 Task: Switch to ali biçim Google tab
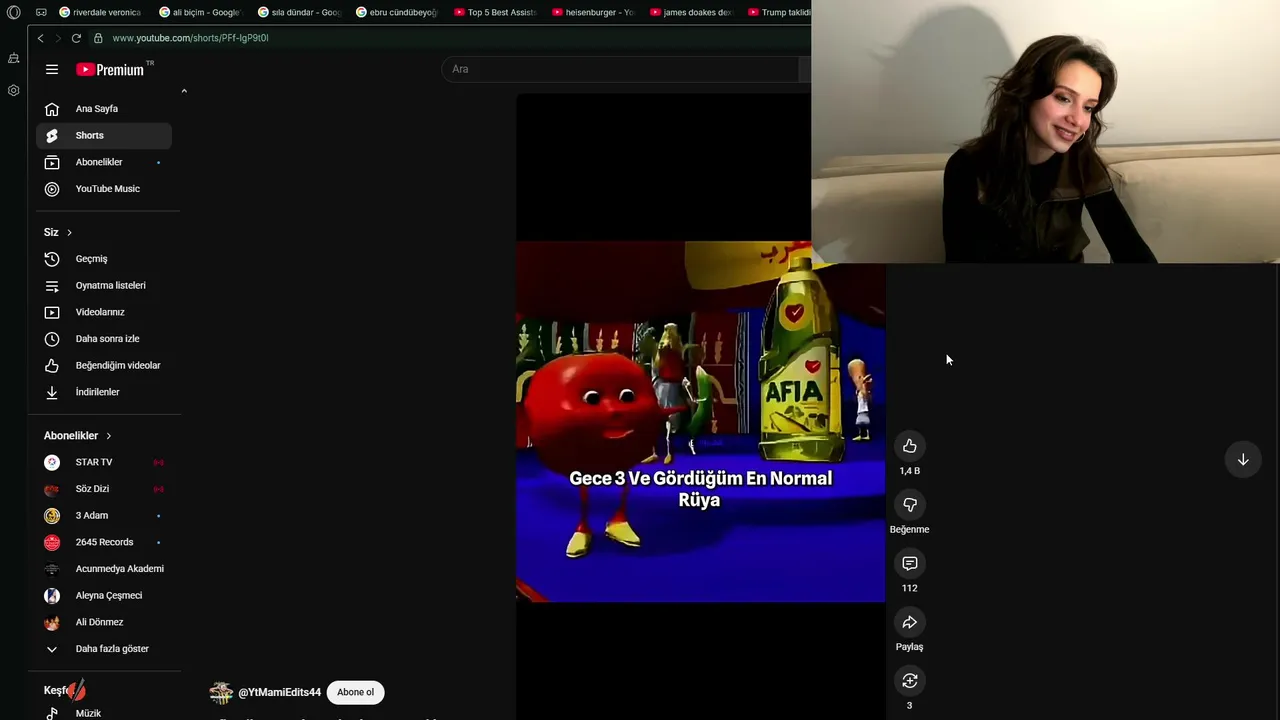pyautogui.click(x=199, y=12)
